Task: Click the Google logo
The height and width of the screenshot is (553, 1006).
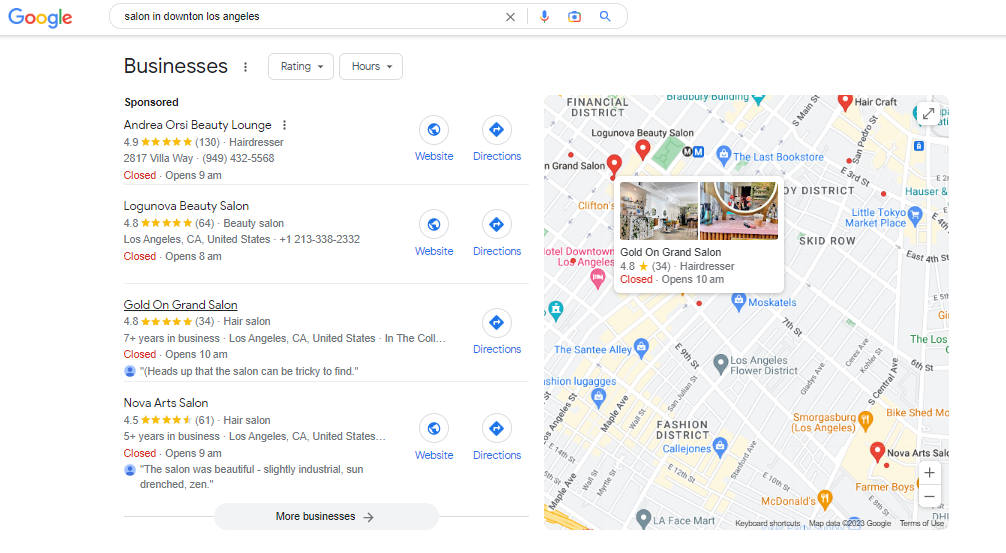Action: (40, 17)
